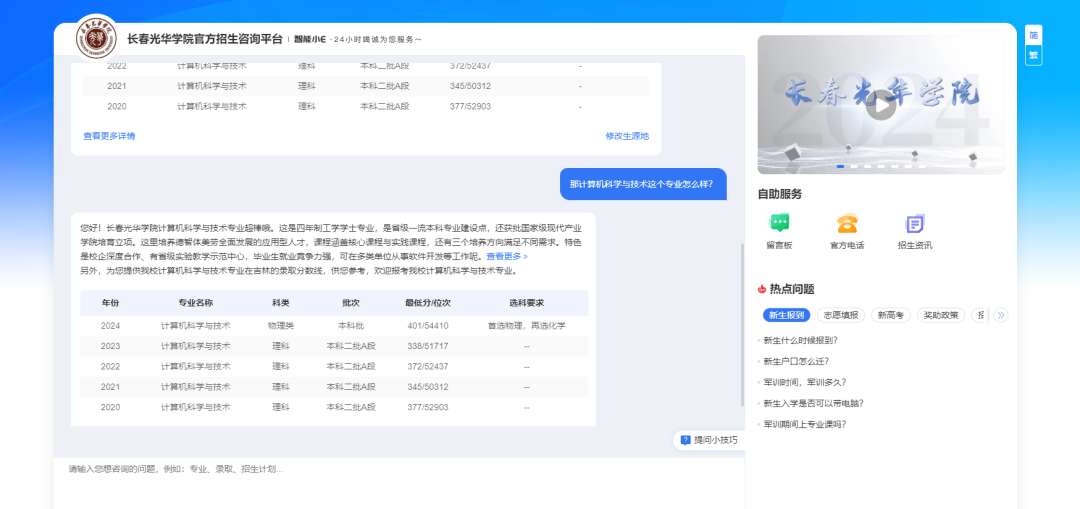Select the 奖助政策 tab
1080x509 pixels.
(941, 315)
